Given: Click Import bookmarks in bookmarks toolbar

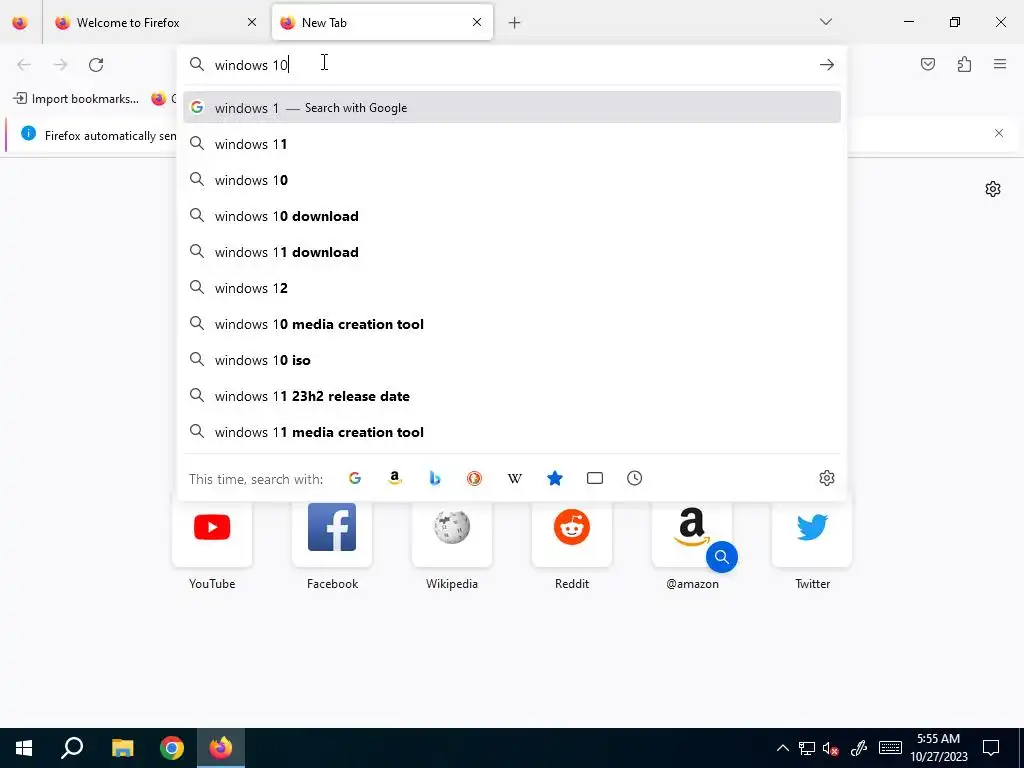Looking at the screenshot, I should (76, 99).
